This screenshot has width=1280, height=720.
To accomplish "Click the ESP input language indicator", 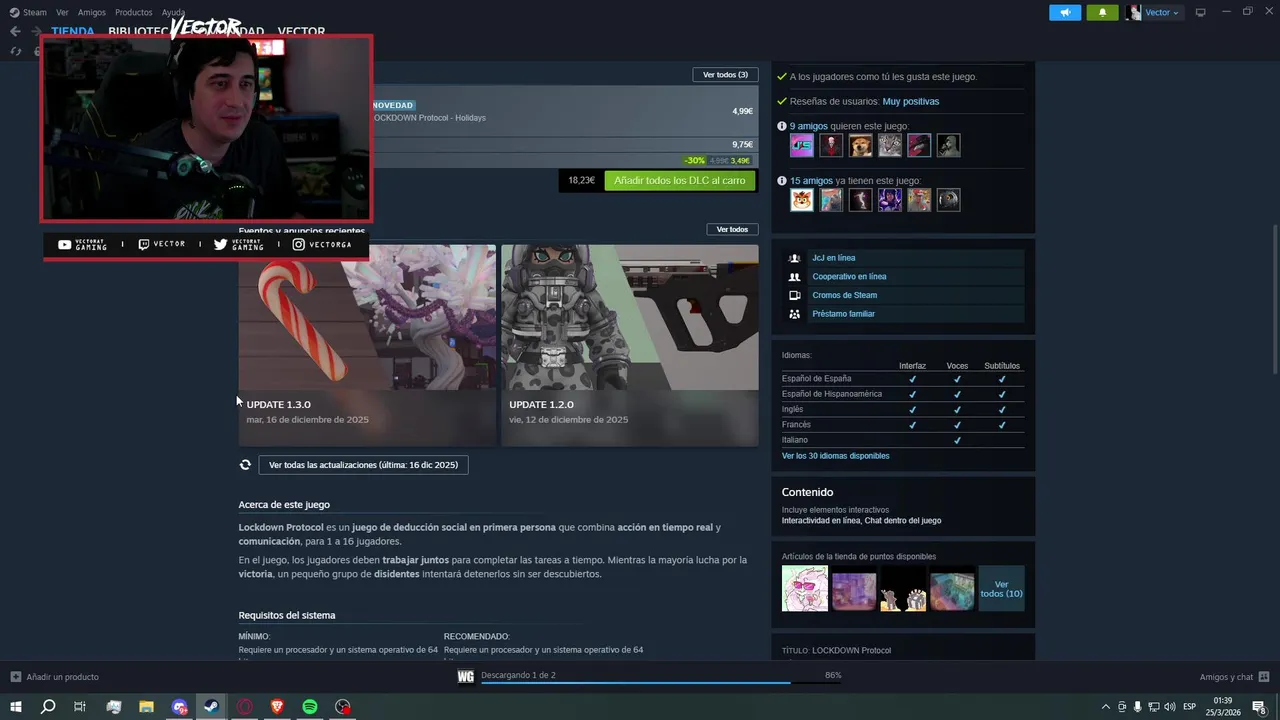I will pyautogui.click(x=1190, y=707).
